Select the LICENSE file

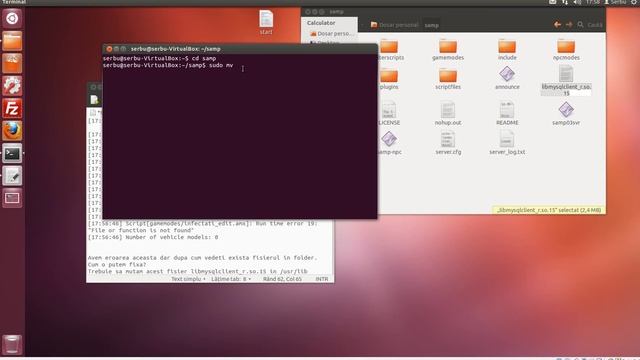point(389,114)
